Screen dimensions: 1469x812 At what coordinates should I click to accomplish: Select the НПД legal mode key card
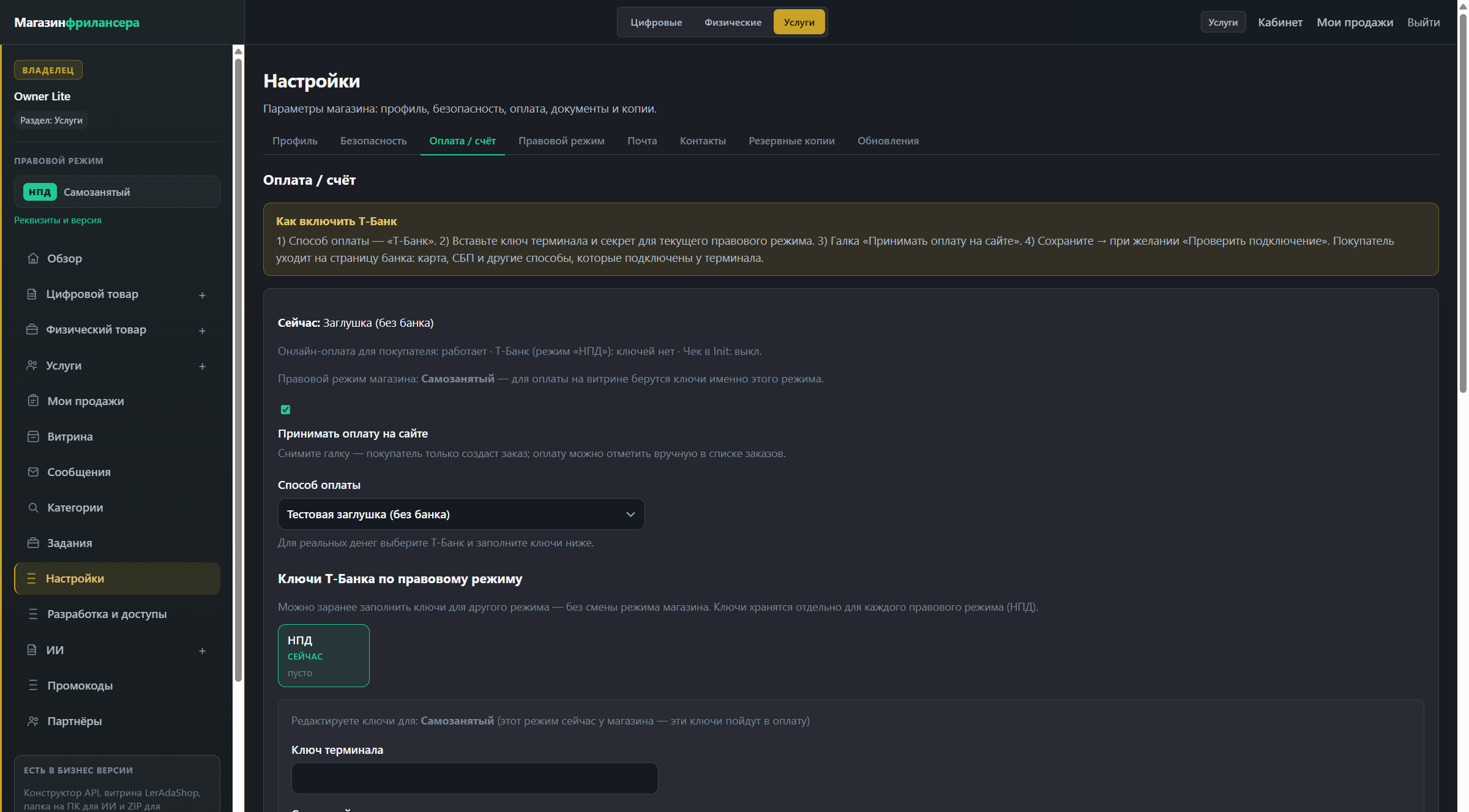[323, 655]
